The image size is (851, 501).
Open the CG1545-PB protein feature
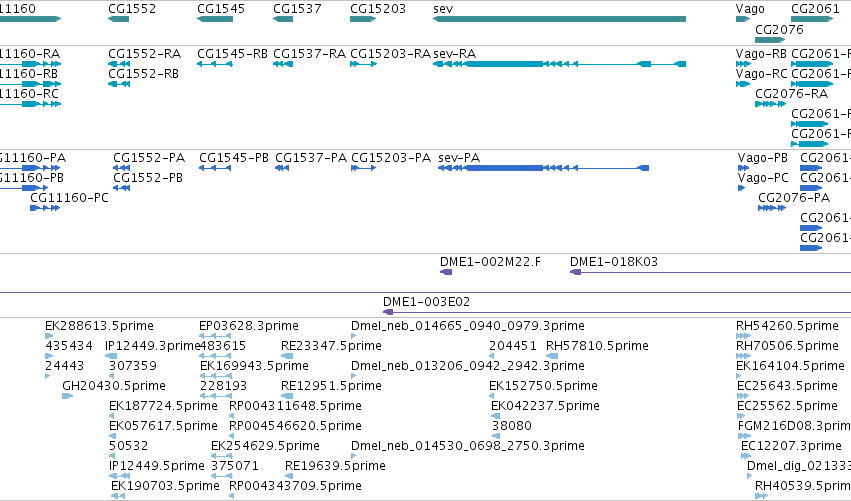pyautogui.click(x=215, y=168)
